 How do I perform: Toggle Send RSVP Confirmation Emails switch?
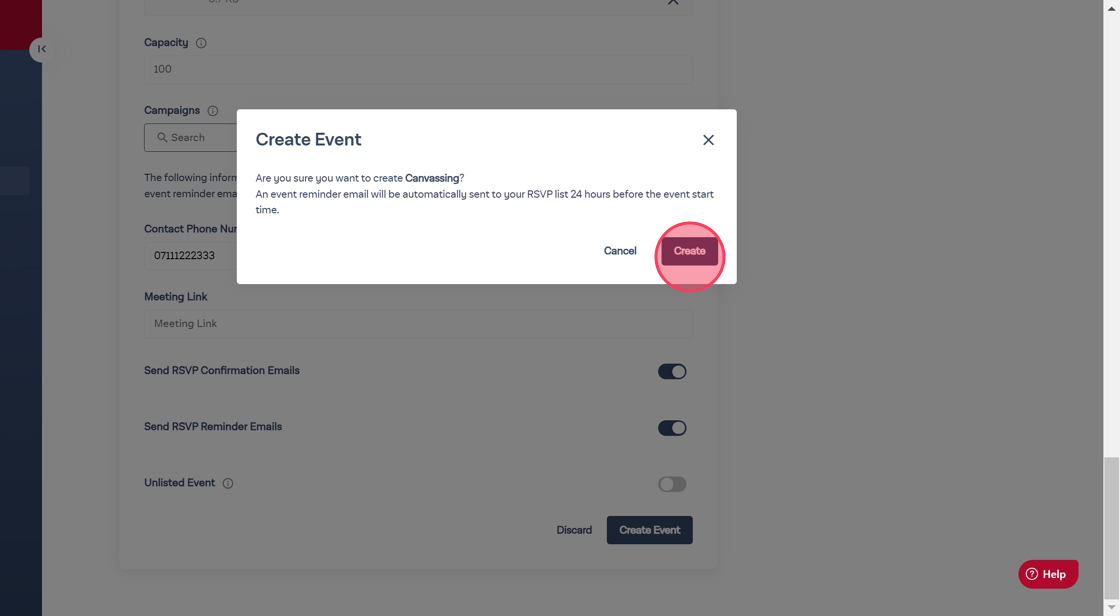pyautogui.click(x=671, y=372)
